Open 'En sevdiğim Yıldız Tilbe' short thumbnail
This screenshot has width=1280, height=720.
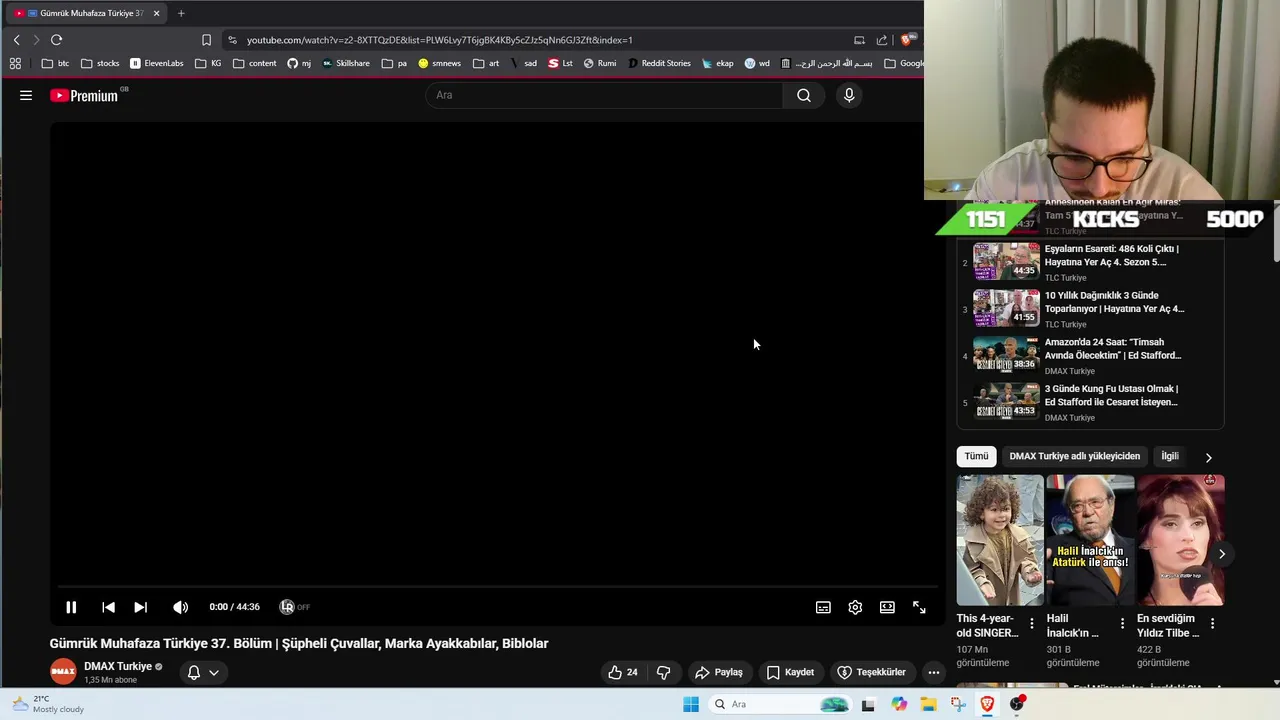[x=1180, y=540]
